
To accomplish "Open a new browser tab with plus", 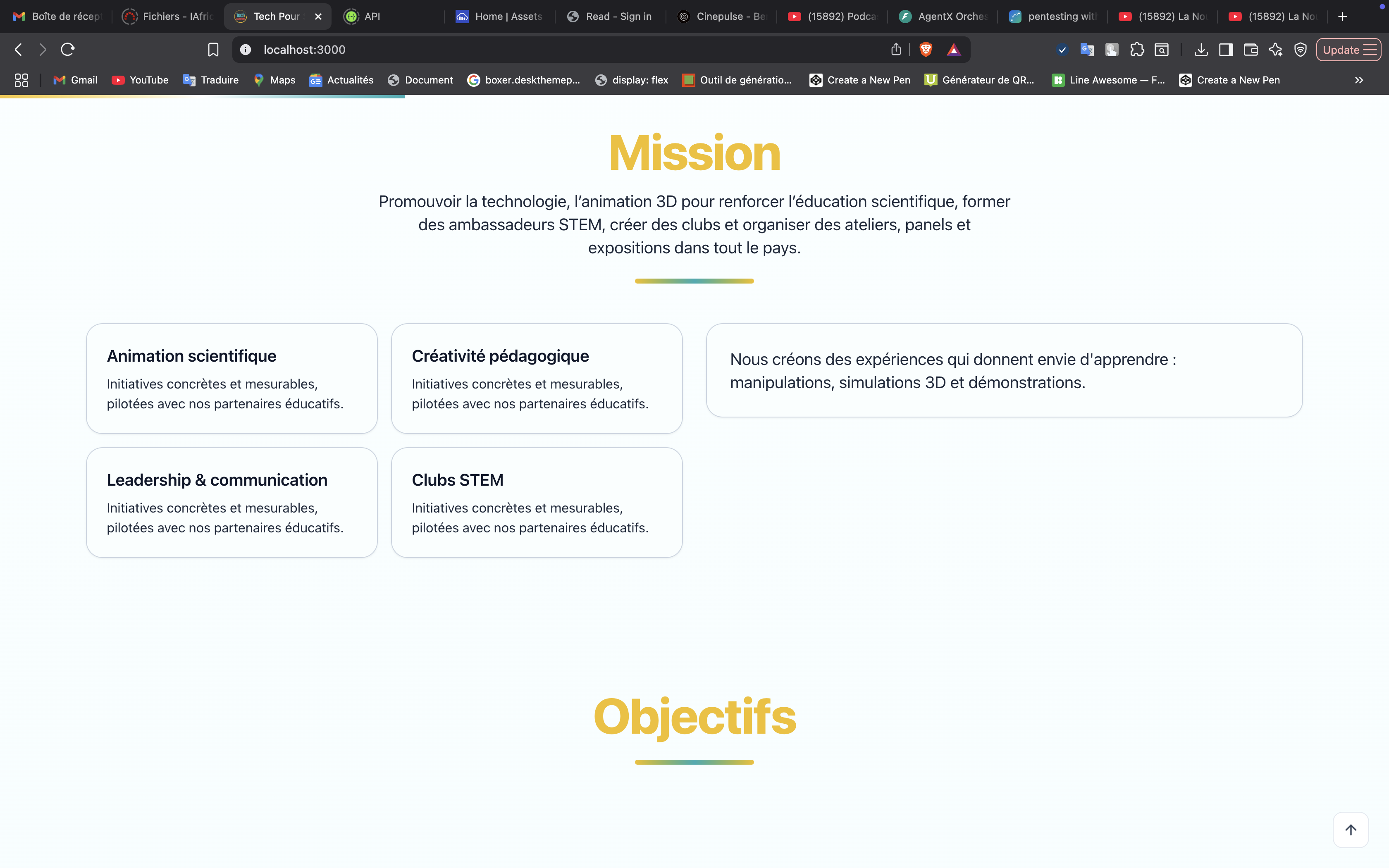I will click(1343, 17).
